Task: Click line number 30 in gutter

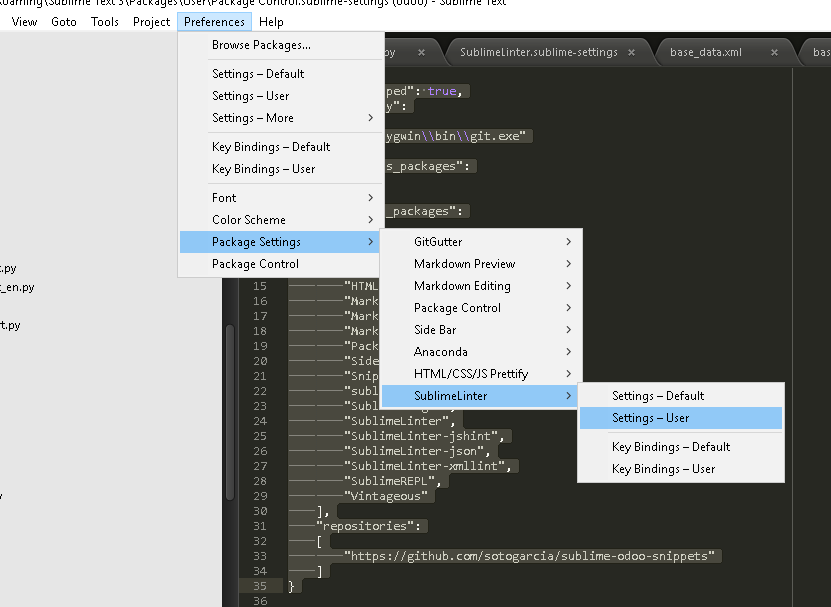Action: [260, 511]
